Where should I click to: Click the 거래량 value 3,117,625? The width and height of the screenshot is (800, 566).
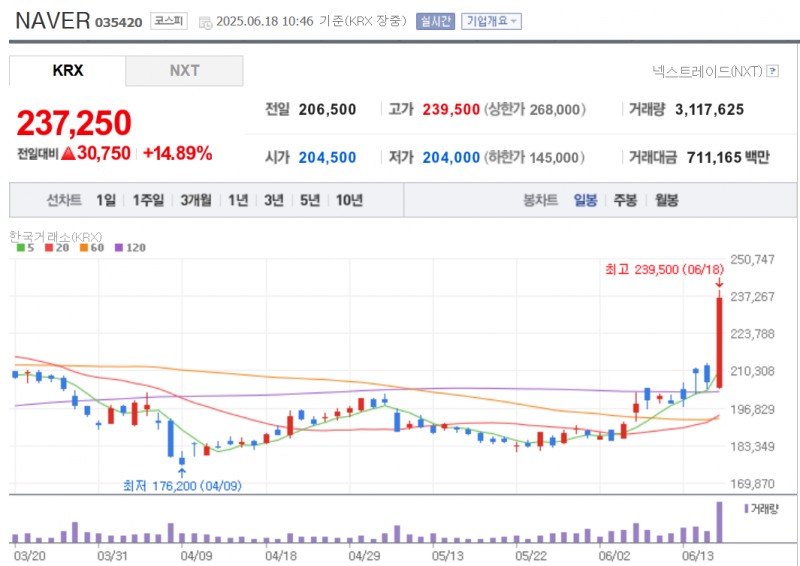[x=709, y=110]
